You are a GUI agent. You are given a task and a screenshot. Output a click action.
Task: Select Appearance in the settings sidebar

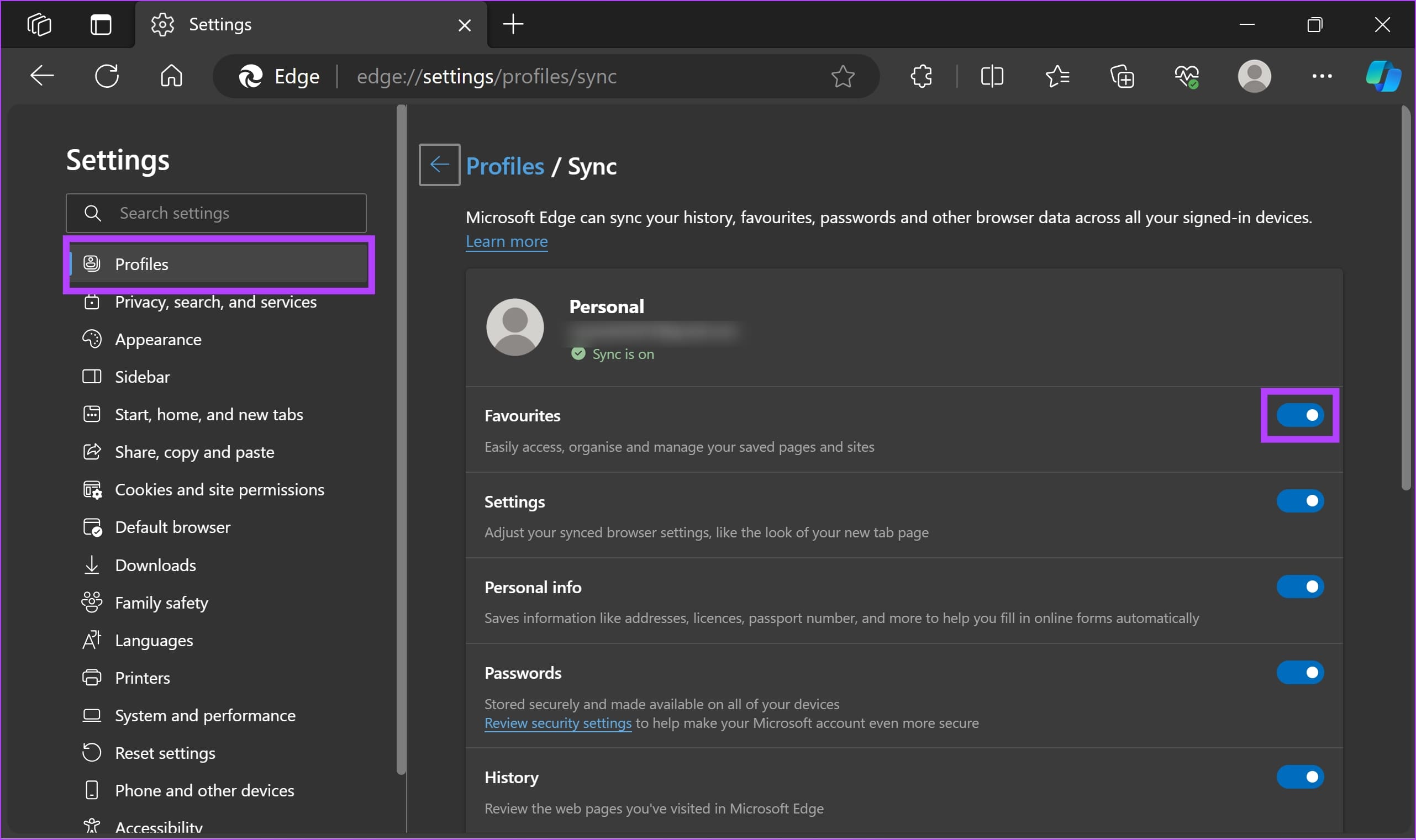pos(158,339)
